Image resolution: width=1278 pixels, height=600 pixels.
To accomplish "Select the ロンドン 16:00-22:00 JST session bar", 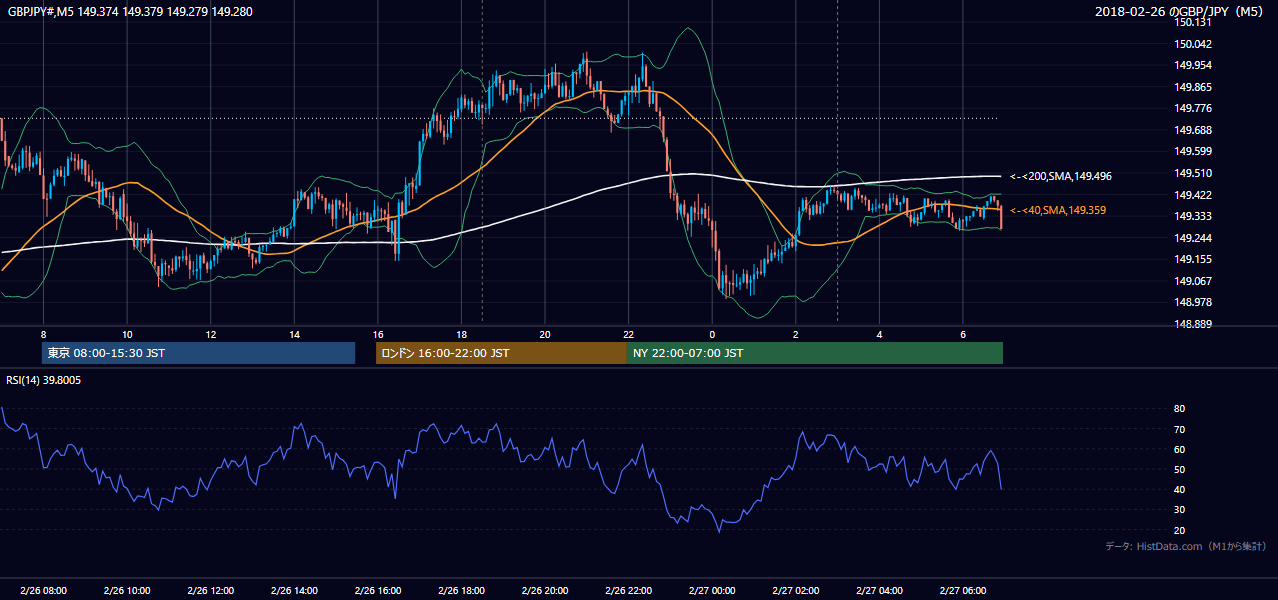I will click(x=501, y=353).
